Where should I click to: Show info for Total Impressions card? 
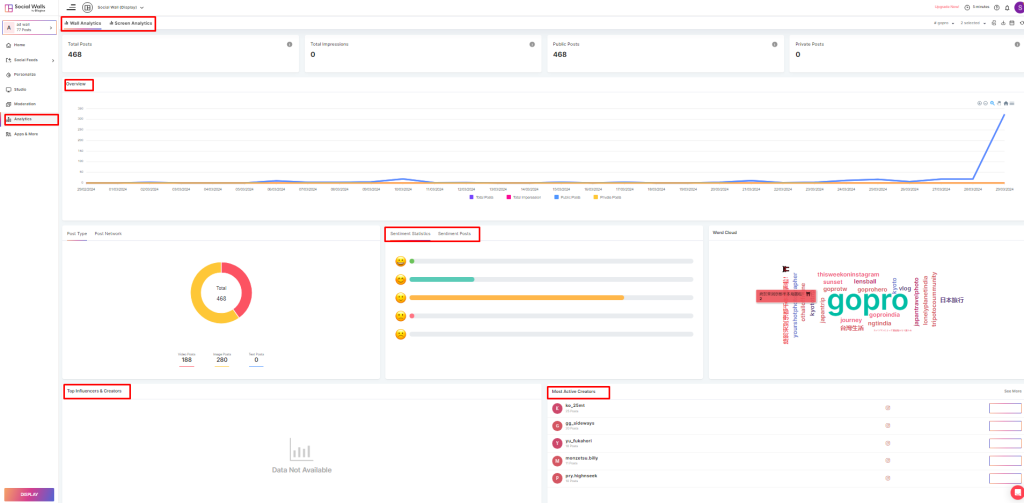tap(532, 44)
